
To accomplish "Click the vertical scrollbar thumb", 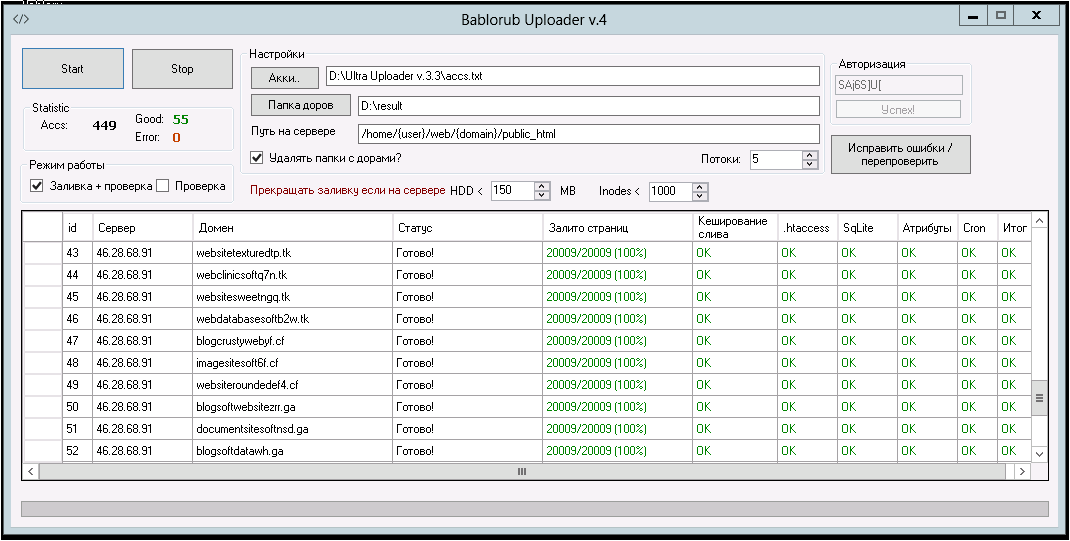I will tap(1039, 398).
